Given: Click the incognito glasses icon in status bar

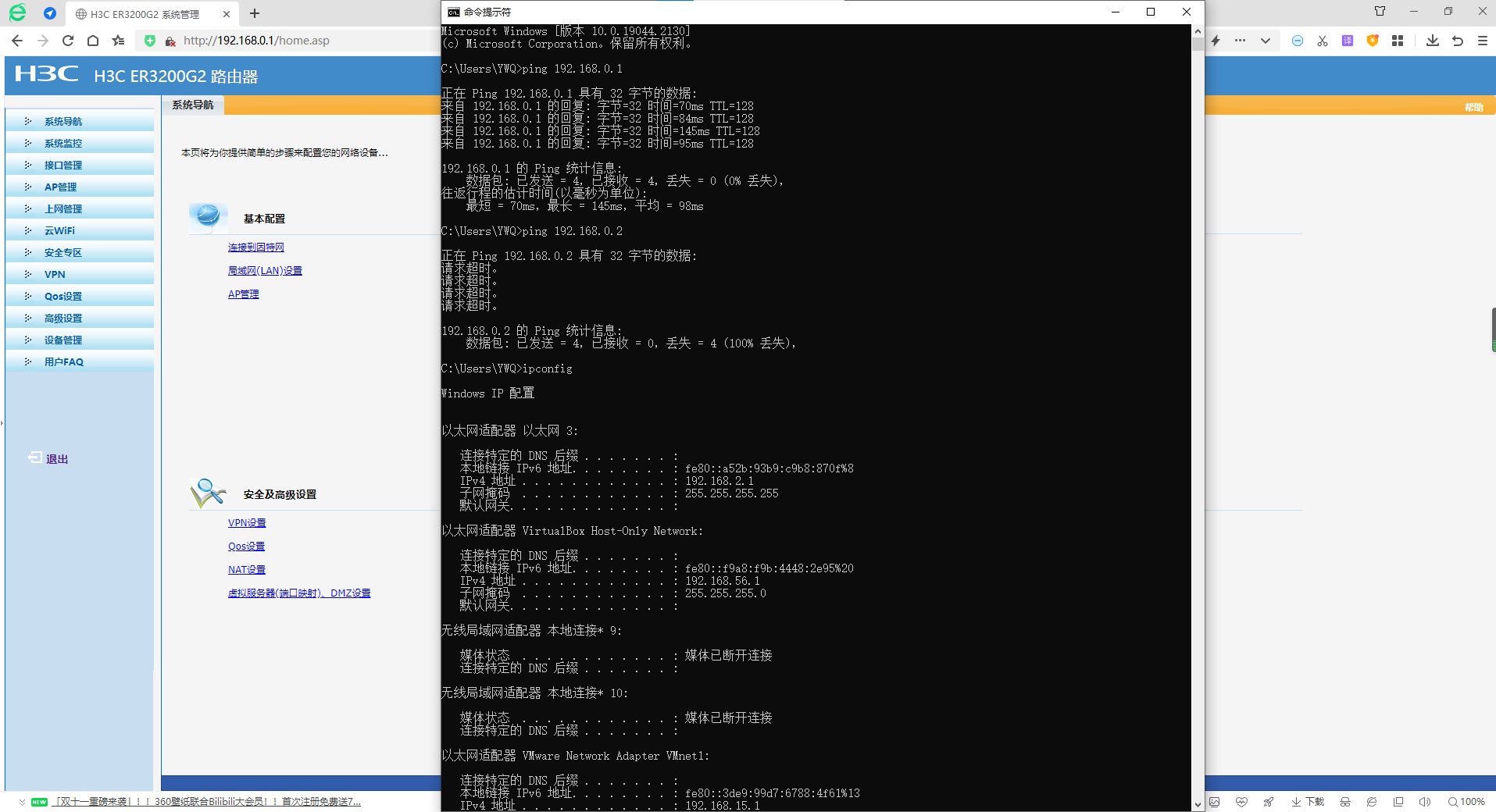Looking at the screenshot, I should click(x=1345, y=802).
